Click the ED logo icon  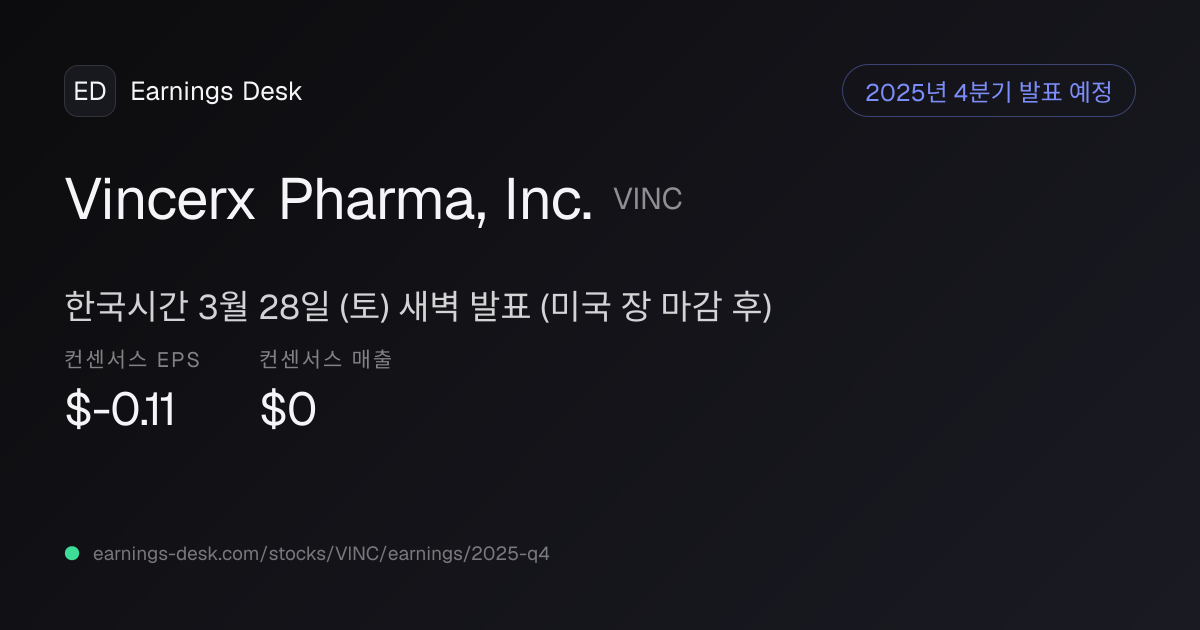(90, 91)
